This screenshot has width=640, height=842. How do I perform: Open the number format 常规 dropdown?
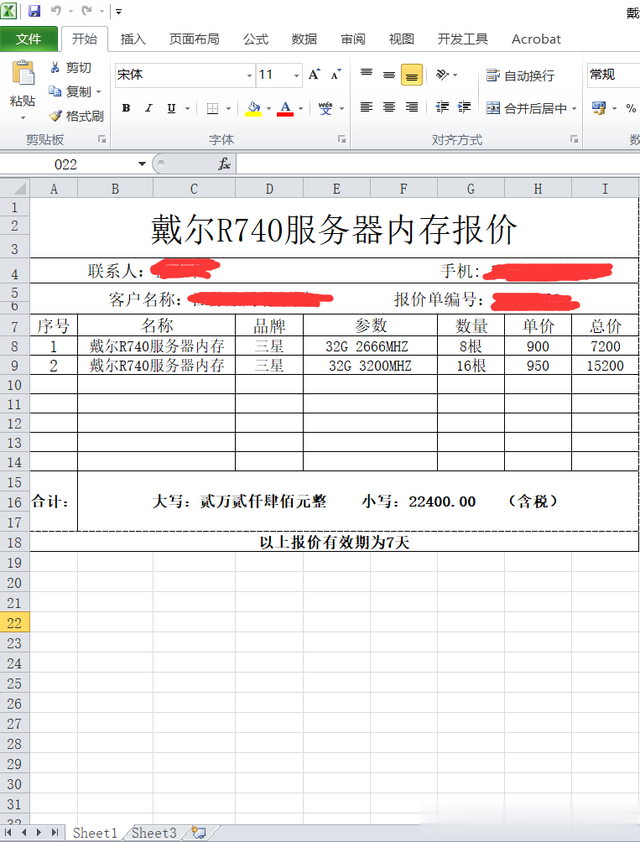pos(613,75)
